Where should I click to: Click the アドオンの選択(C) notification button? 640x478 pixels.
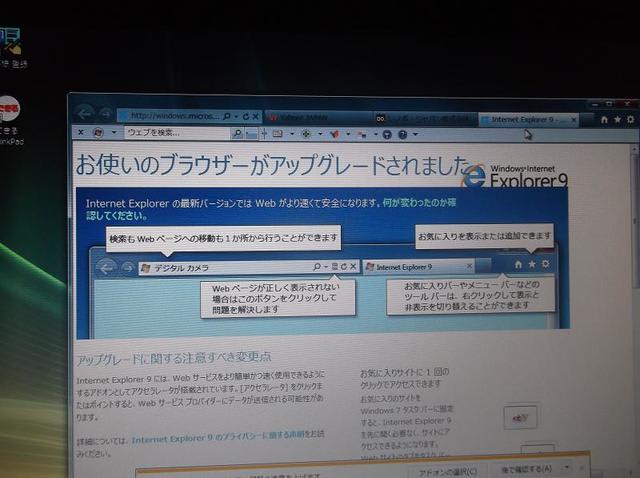coord(448,471)
